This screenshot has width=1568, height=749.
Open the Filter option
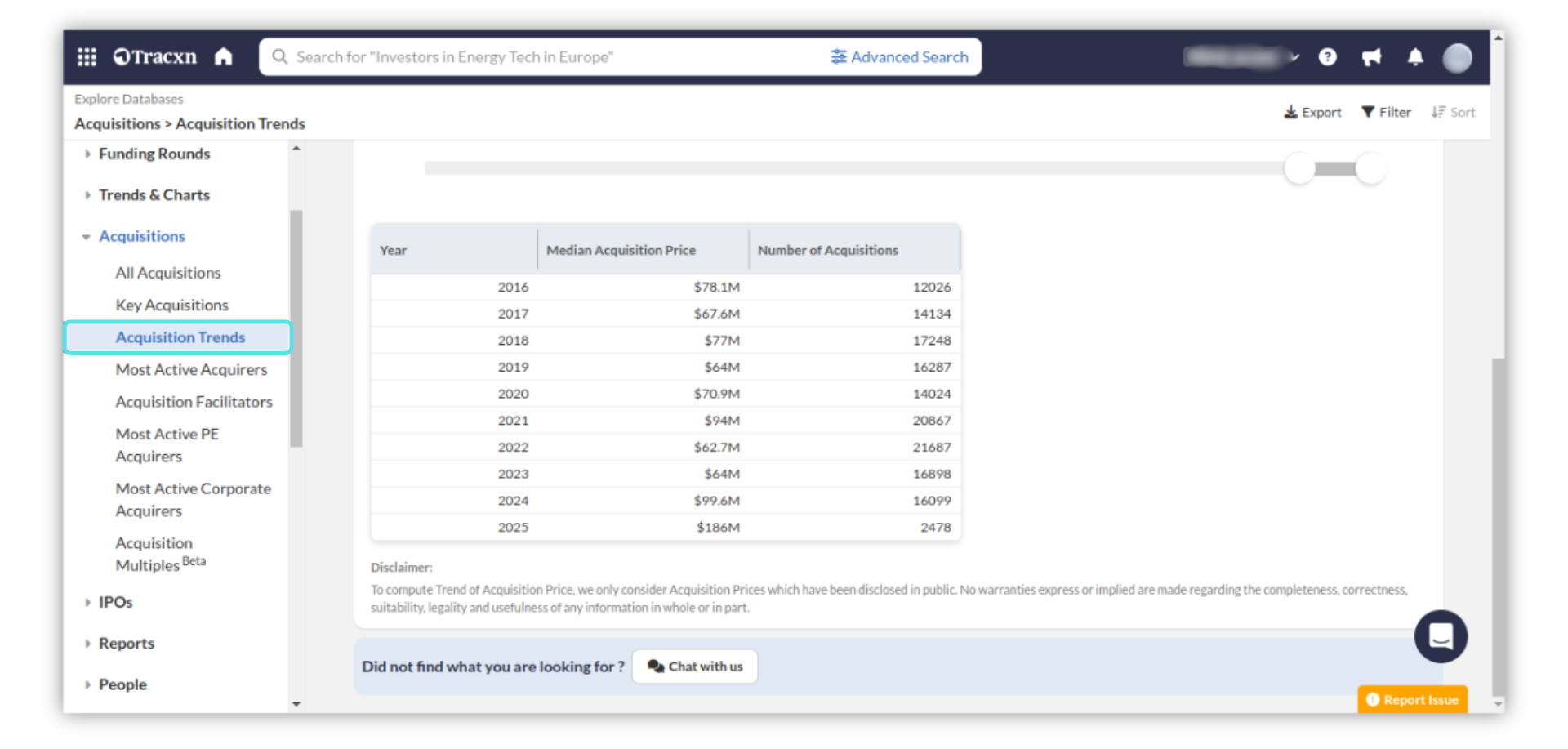[x=1386, y=112]
